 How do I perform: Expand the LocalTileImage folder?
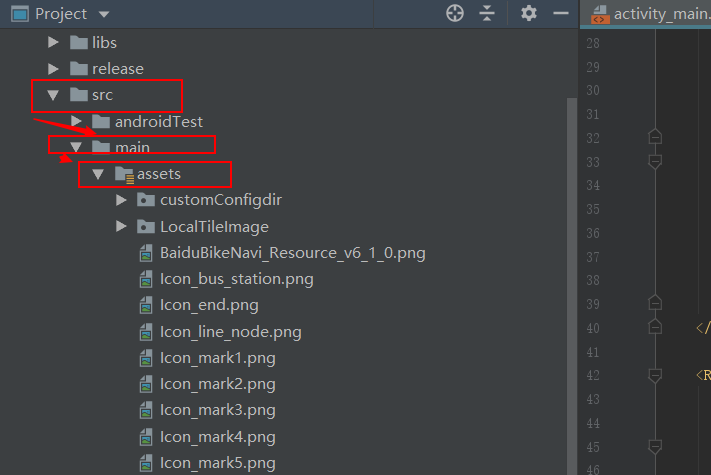click(x=121, y=226)
